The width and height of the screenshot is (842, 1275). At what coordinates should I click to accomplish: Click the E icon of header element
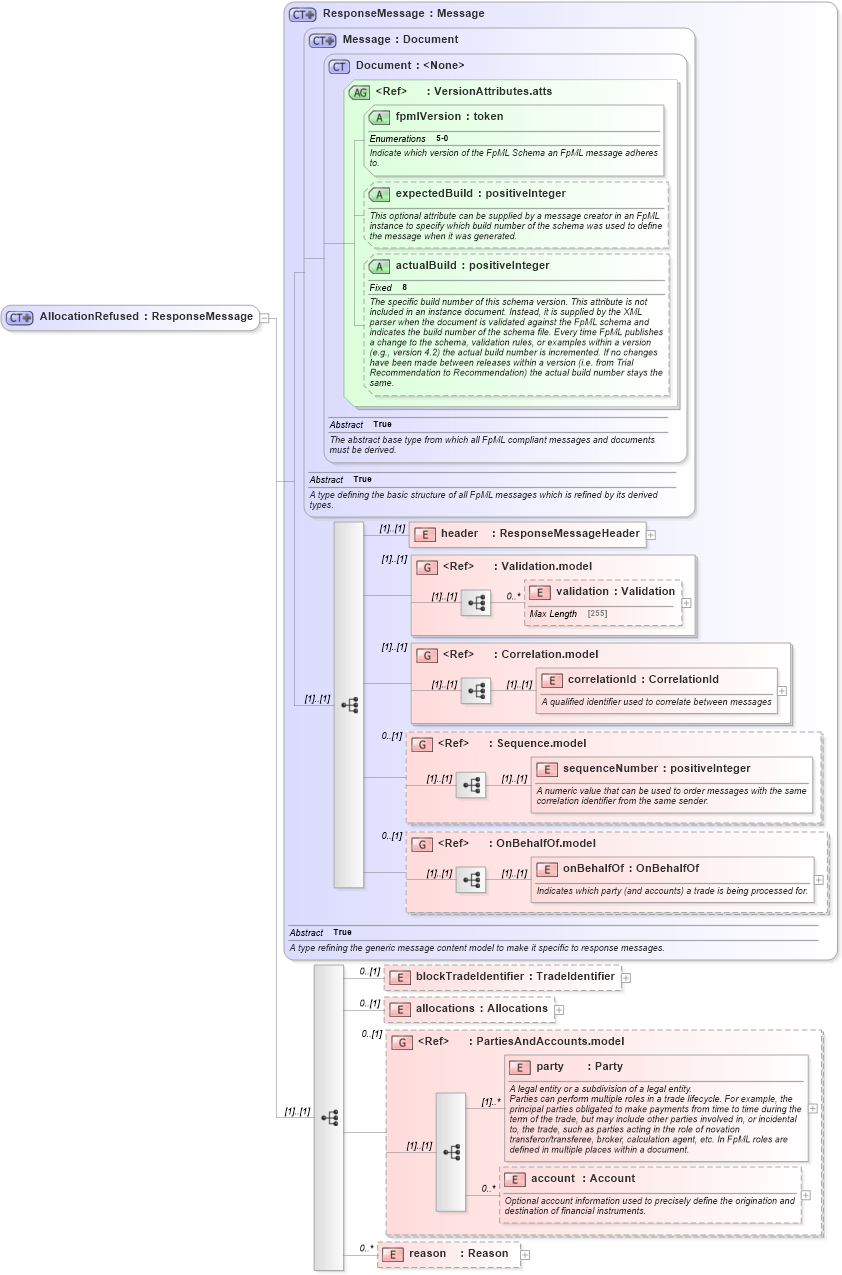[424, 534]
